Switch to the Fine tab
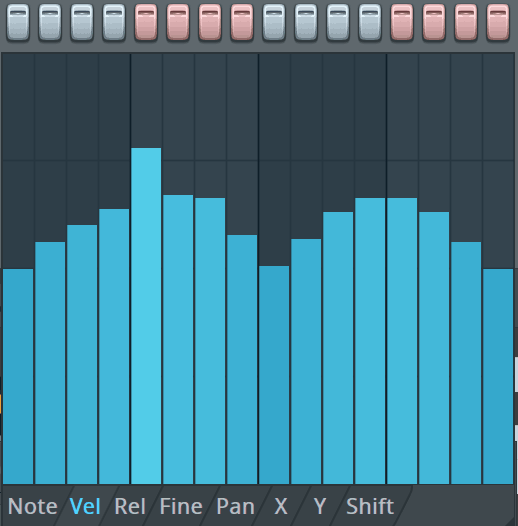The width and height of the screenshot is (518, 526). click(181, 506)
